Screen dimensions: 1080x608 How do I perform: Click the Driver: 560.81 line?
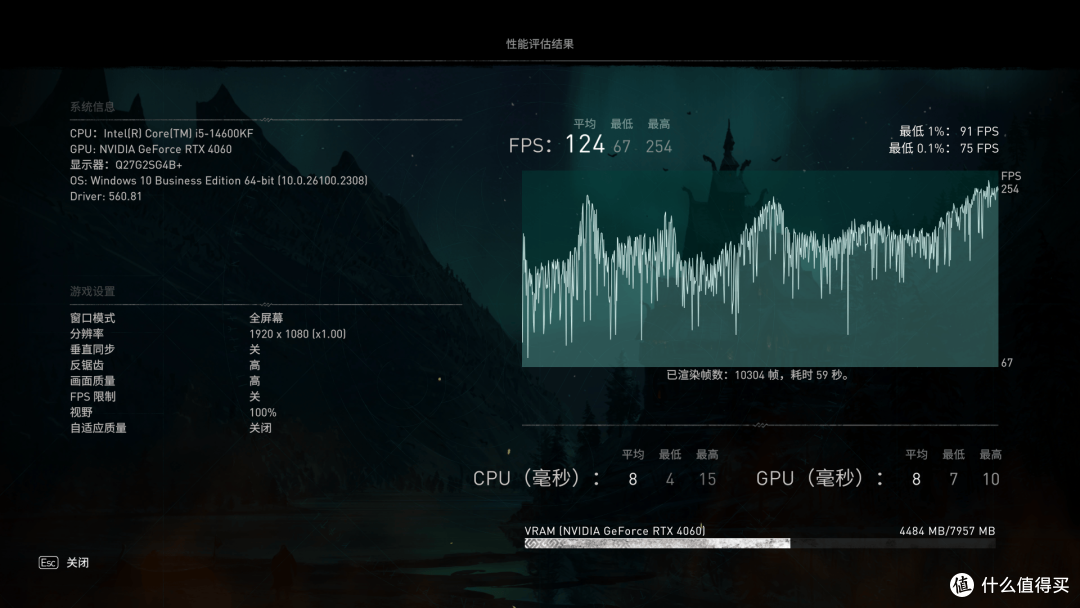tap(105, 197)
